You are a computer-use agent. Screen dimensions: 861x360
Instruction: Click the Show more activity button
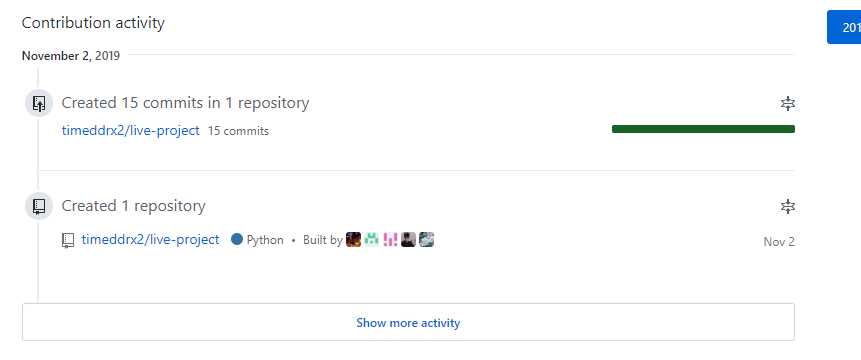pos(408,322)
